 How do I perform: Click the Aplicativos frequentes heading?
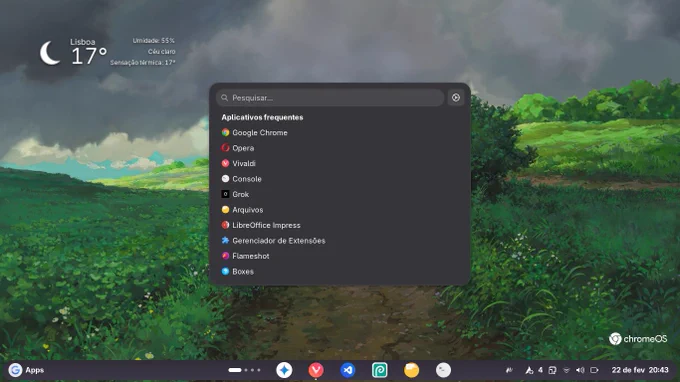[262, 117]
